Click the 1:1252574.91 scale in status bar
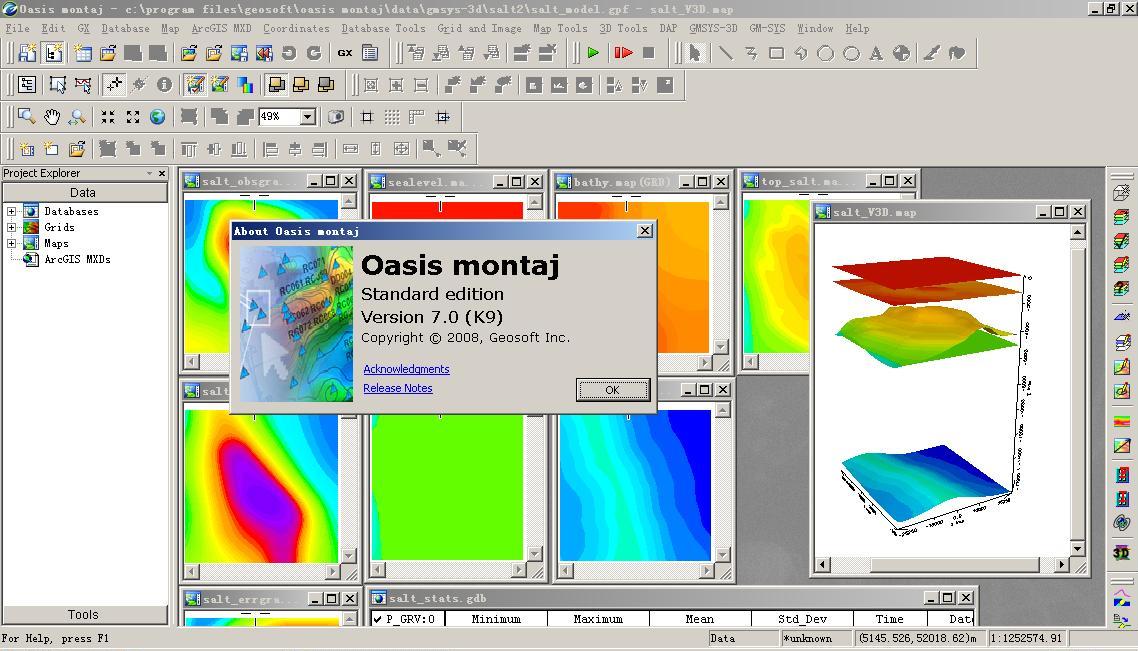This screenshot has width=1138, height=651. [1026, 639]
